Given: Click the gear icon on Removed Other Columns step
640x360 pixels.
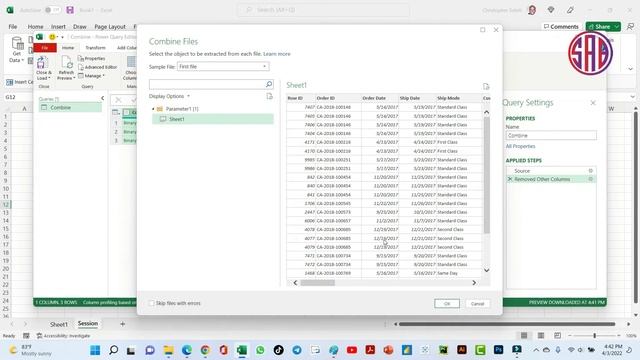Looking at the screenshot, I should point(591,179).
